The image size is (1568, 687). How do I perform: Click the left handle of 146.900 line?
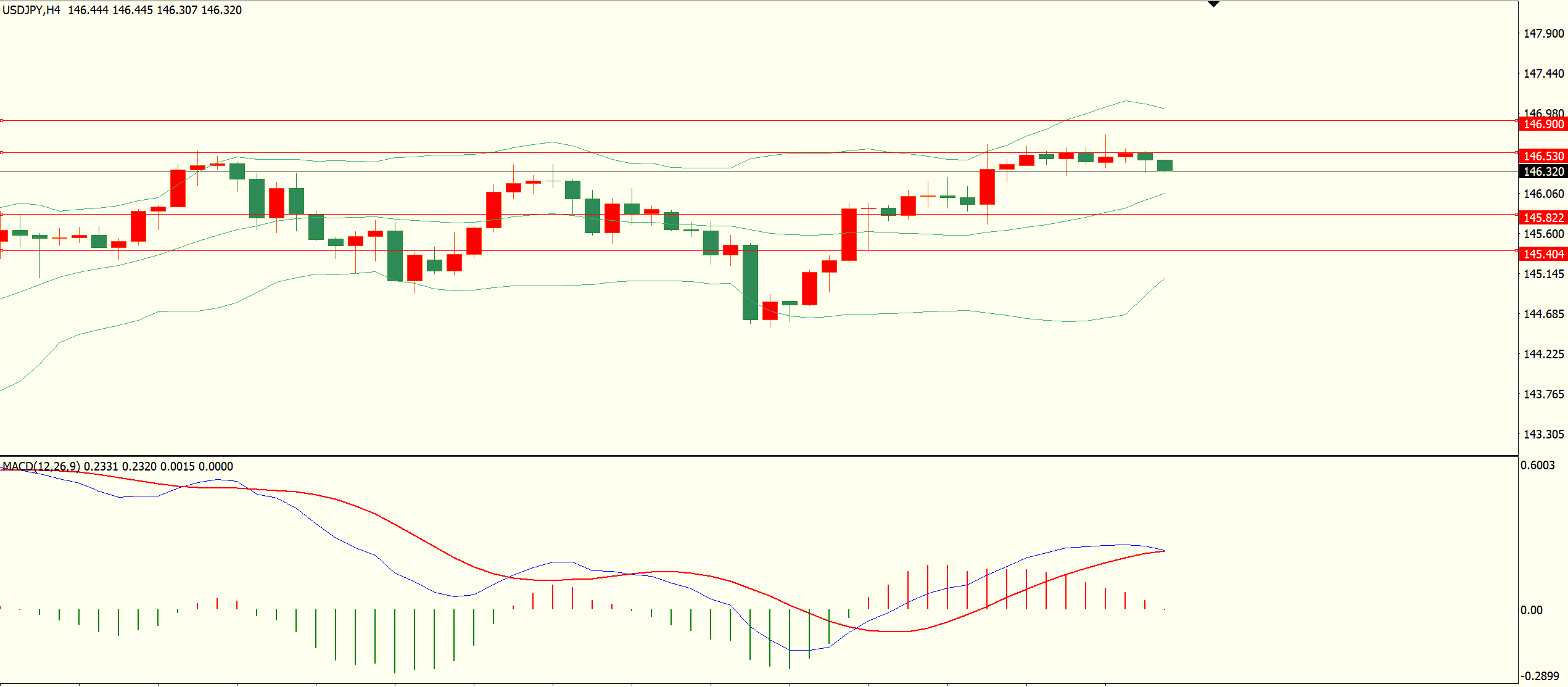tap(2, 120)
